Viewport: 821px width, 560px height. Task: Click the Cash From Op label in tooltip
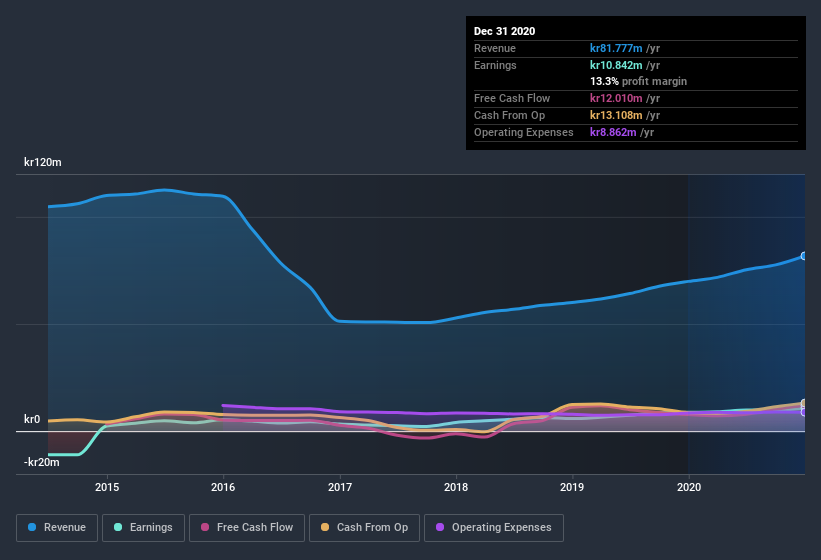coord(509,115)
